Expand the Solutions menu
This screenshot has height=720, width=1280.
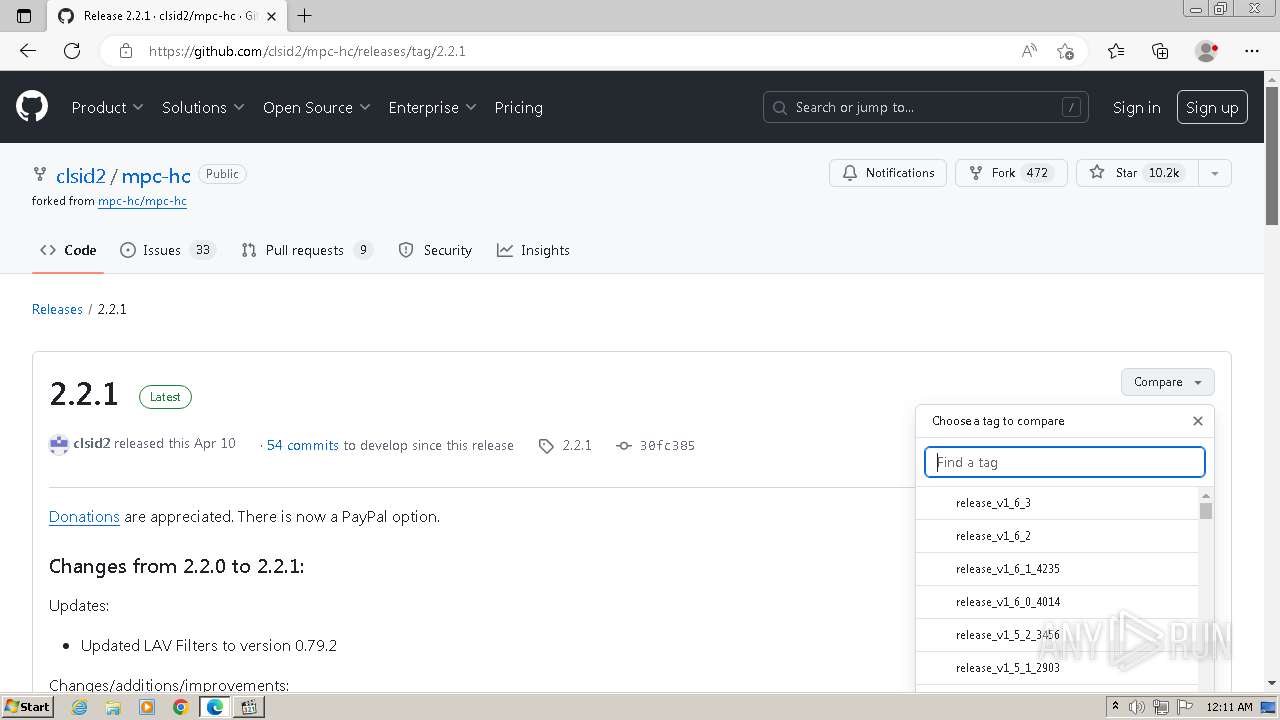coord(203,107)
